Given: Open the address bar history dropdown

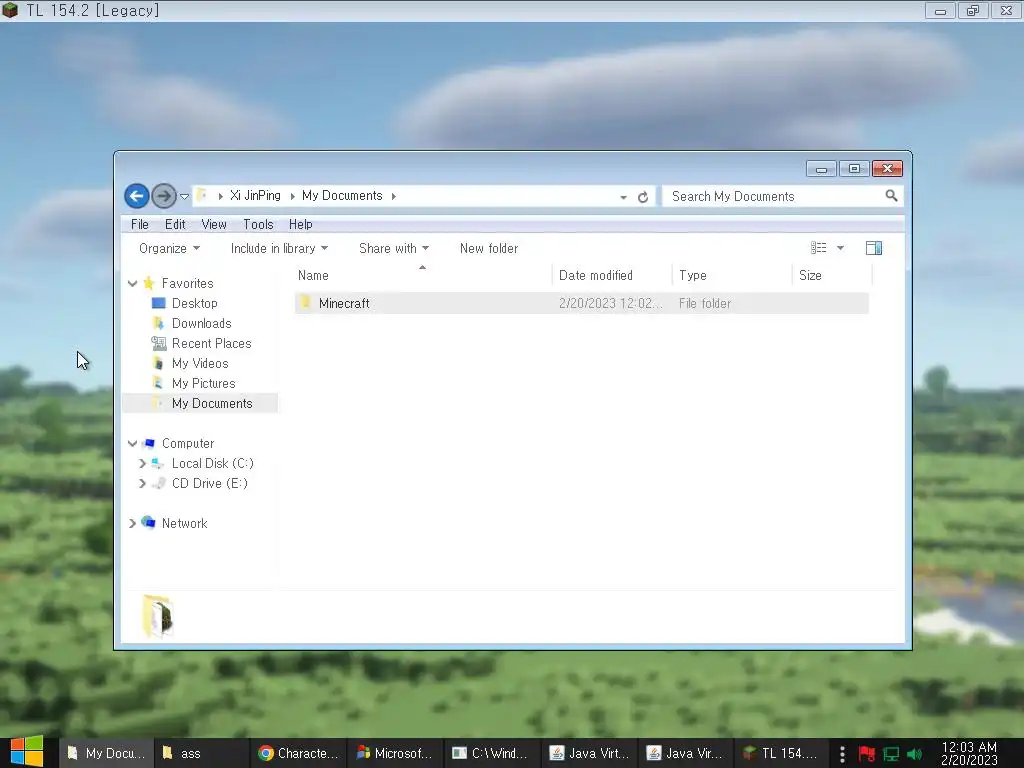Looking at the screenshot, I should (x=624, y=197).
